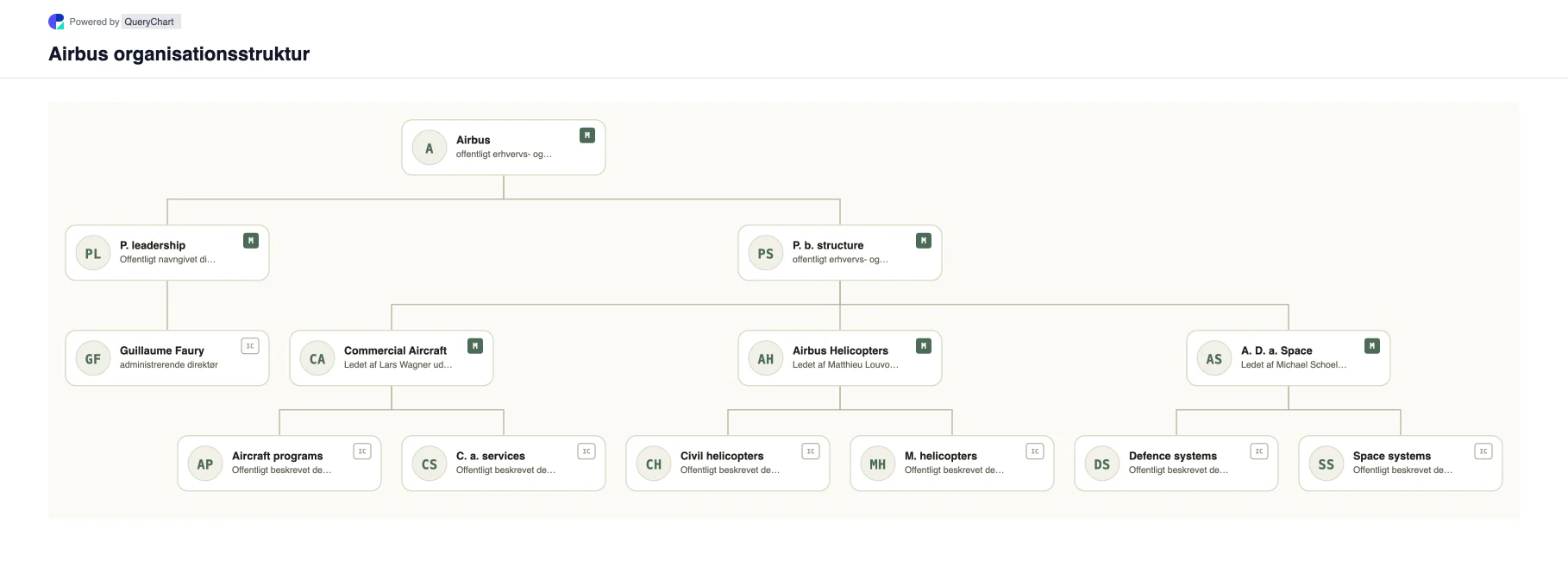
Task: Click the DS avatar circle
Action: [x=1102, y=464]
